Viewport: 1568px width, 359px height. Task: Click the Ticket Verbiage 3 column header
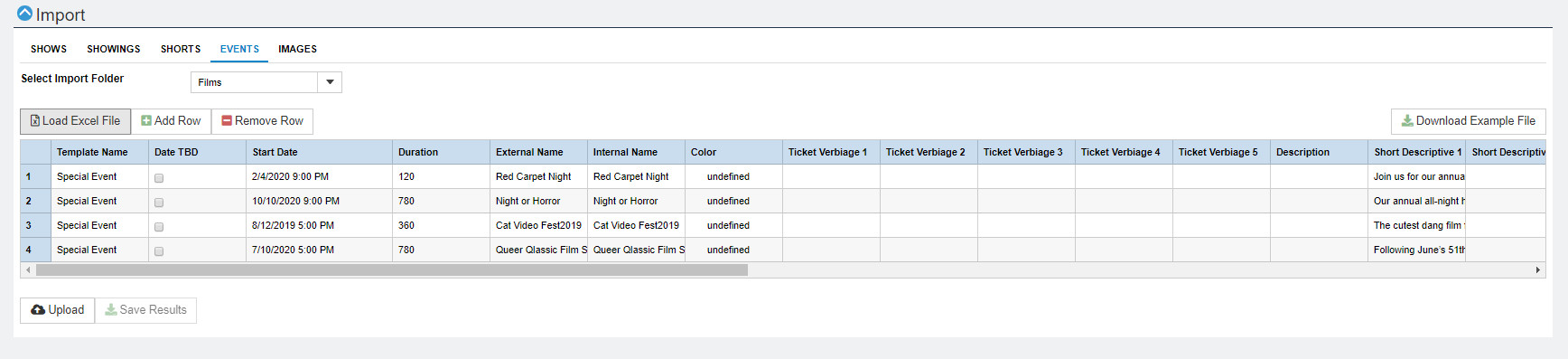click(x=1026, y=152)
